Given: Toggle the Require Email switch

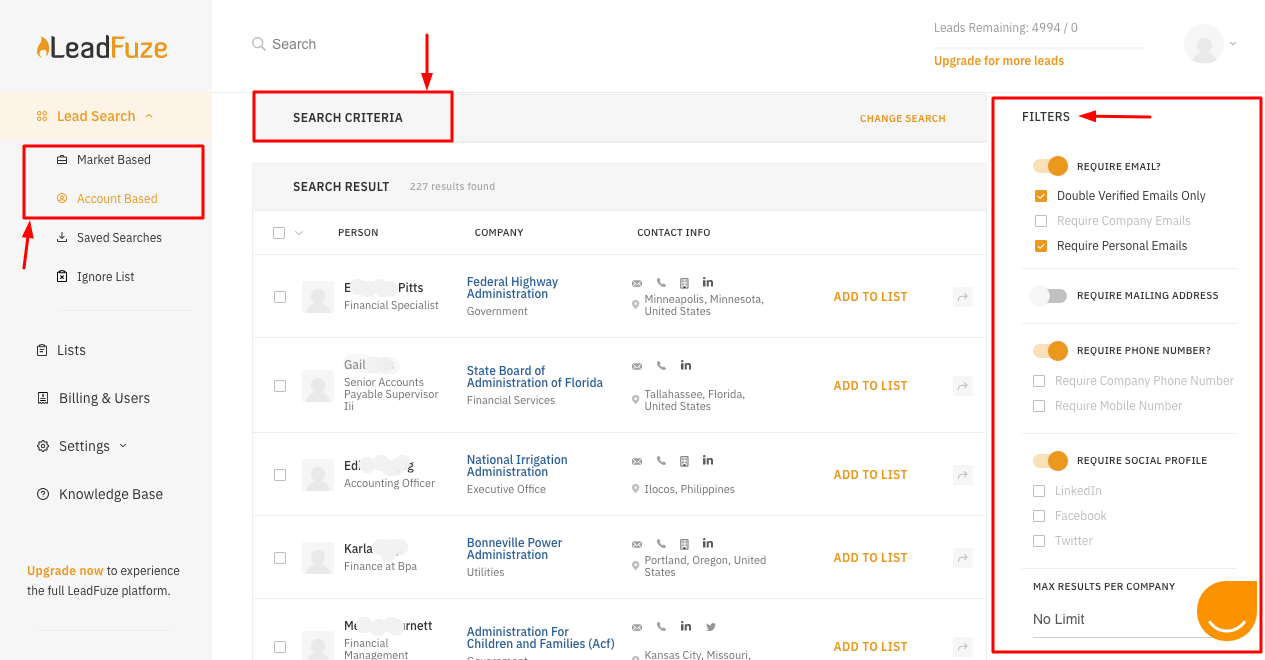Looking at the screenshot, I should click(1051, 166).
